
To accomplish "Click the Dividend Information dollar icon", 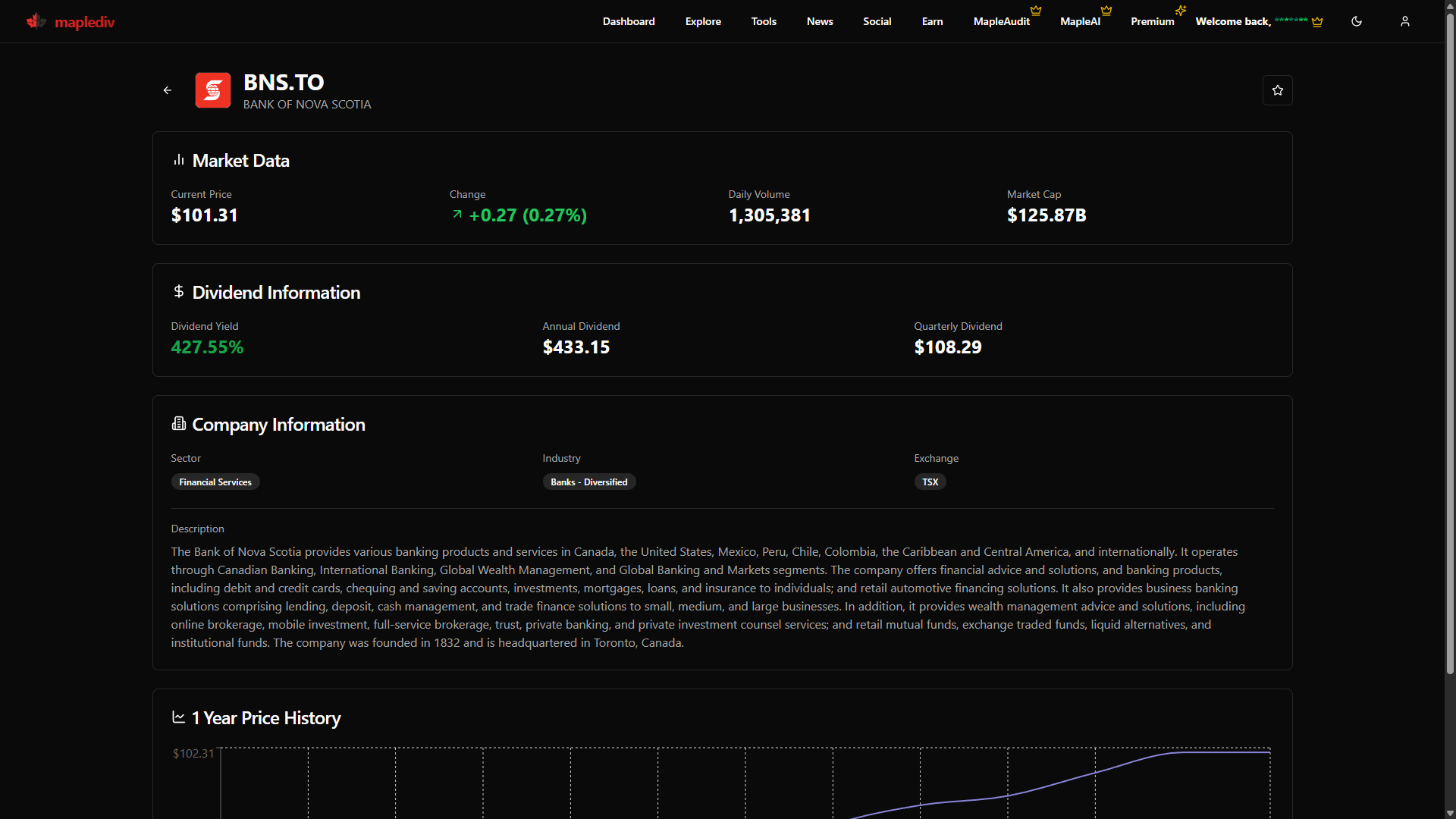I will (x=179, y=292).
